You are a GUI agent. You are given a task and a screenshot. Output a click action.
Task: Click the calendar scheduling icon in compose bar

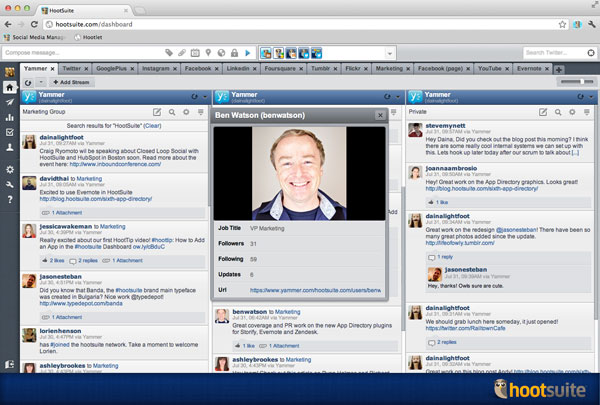pos(195,53)
